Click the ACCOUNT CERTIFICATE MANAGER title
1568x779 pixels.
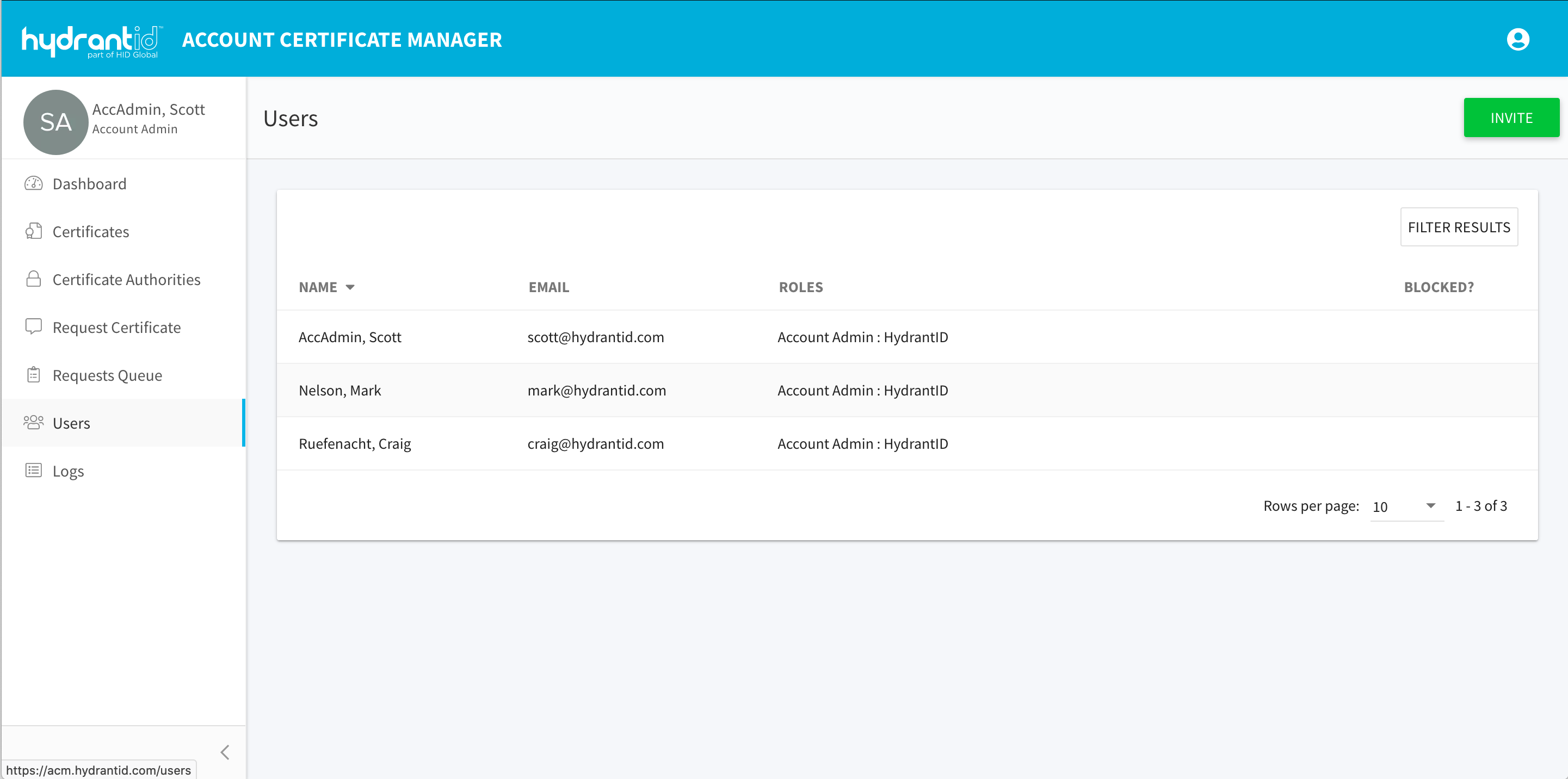coord(342,40)
